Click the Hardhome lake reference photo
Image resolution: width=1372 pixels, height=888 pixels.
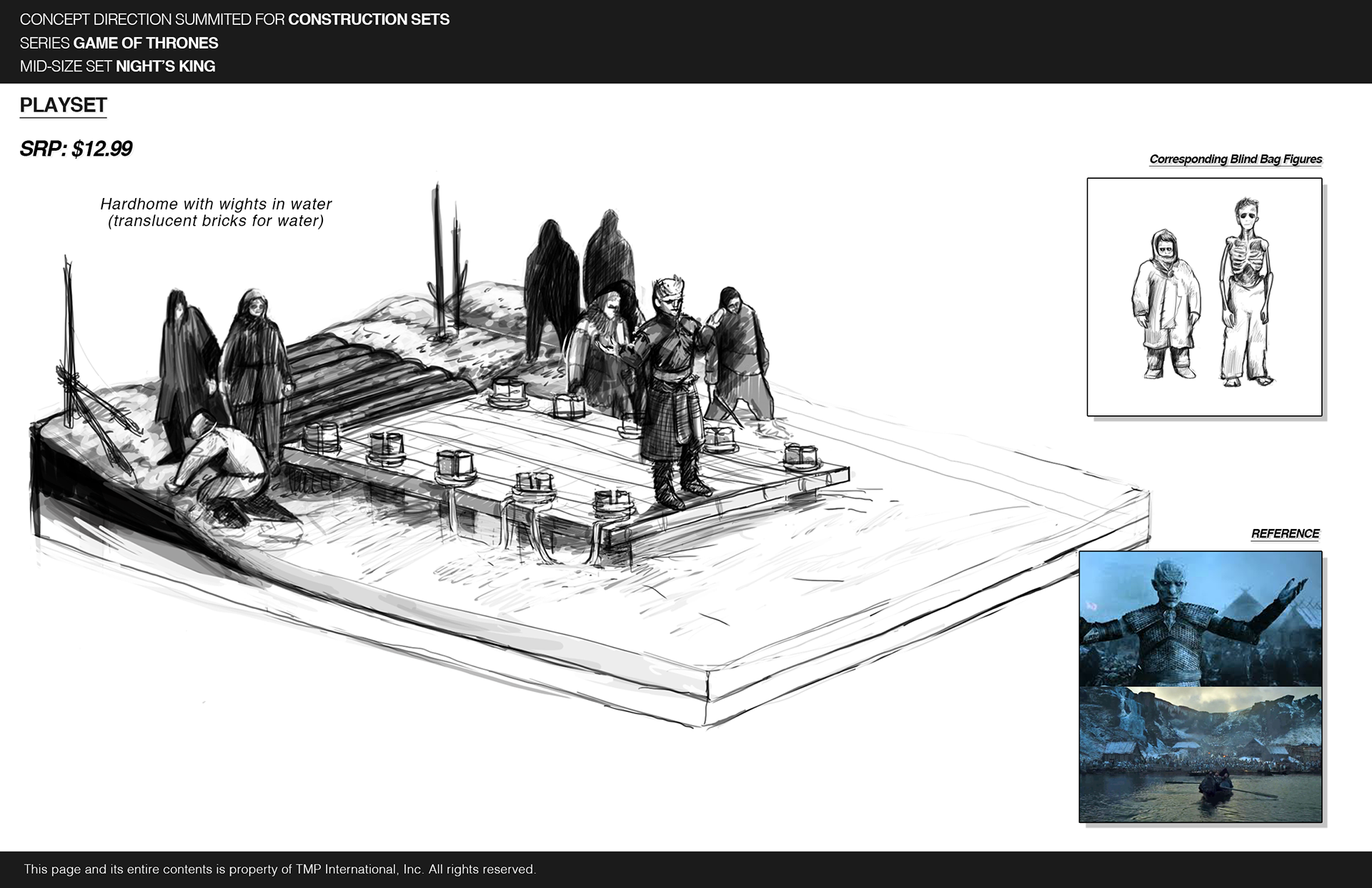click(1200, 754)
